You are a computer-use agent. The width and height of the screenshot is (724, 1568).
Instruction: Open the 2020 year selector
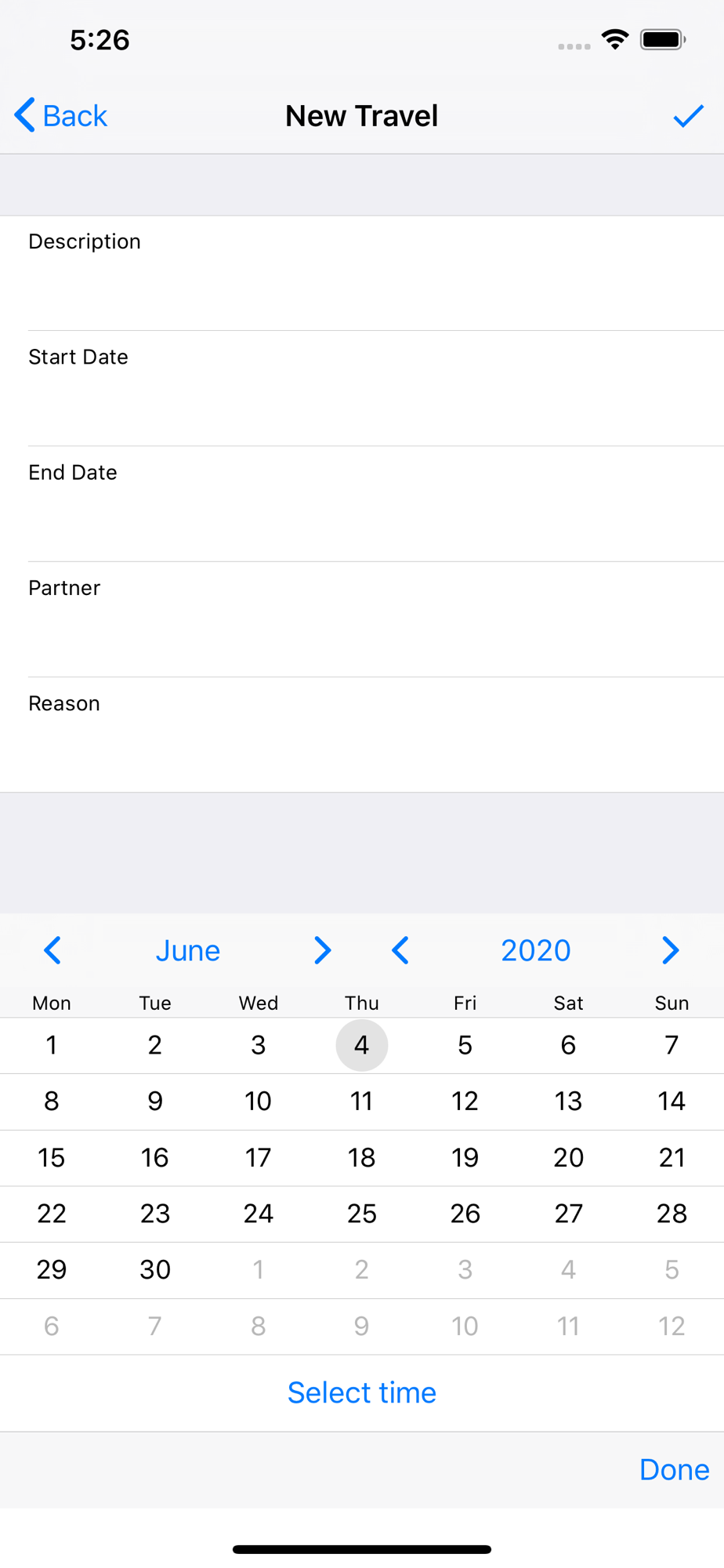(535, 950)
